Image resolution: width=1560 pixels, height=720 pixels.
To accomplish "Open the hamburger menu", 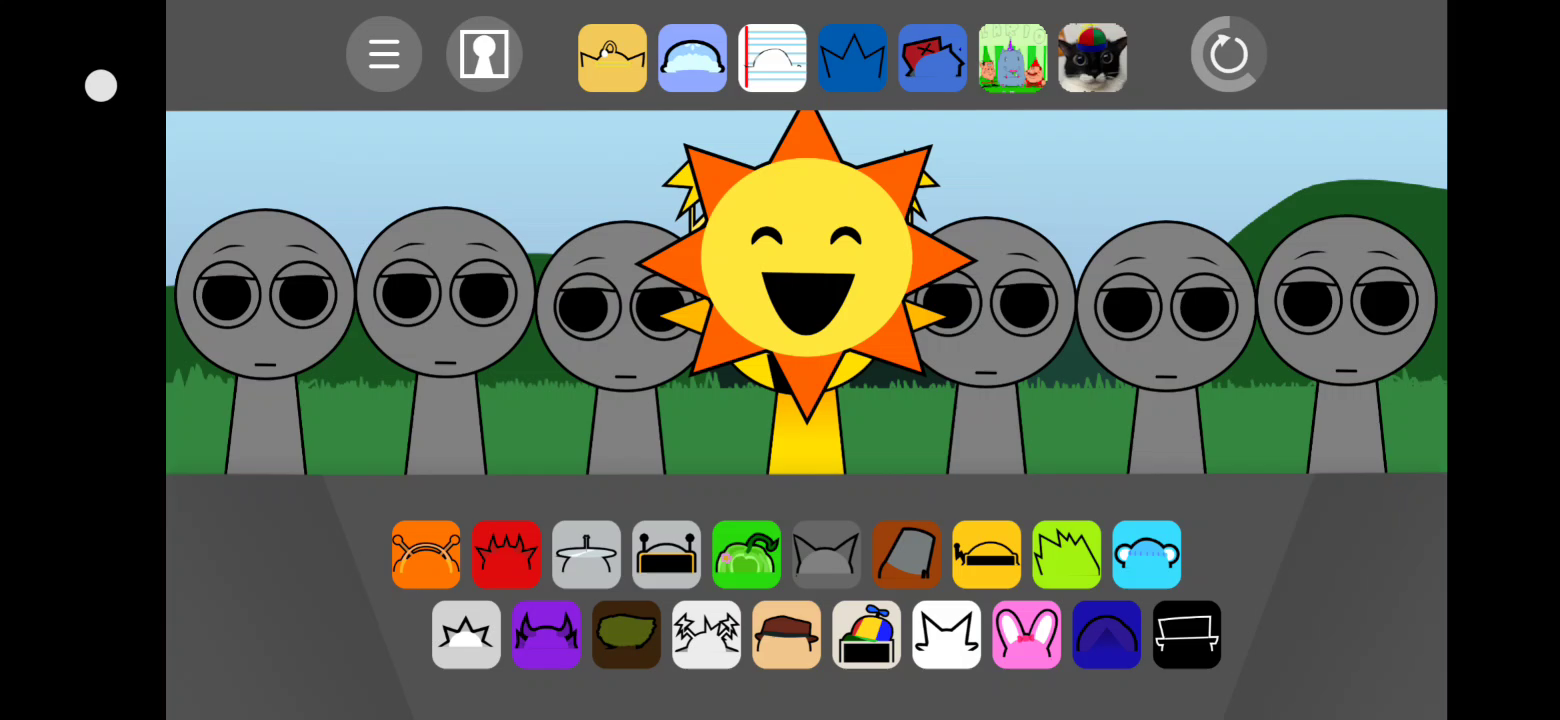I will 384,55.
